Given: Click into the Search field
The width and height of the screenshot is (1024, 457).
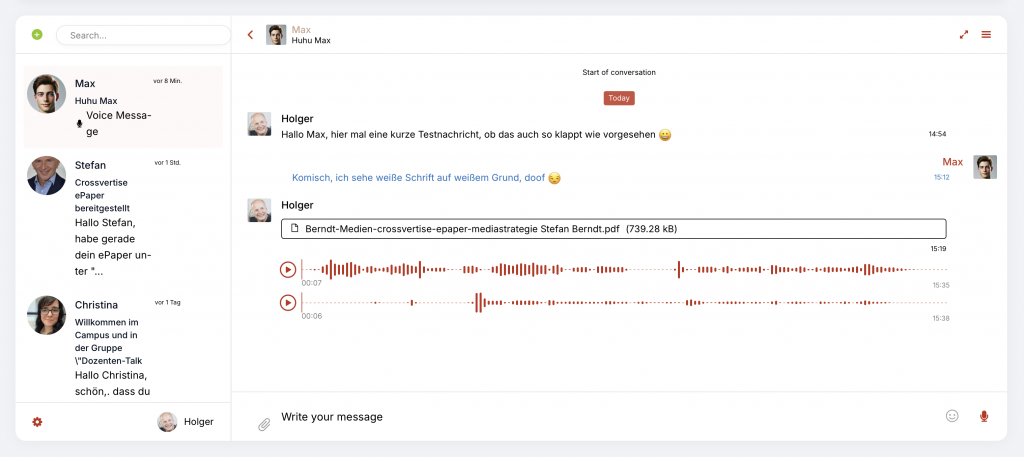Looking at the screenshot, I should 145,35.
